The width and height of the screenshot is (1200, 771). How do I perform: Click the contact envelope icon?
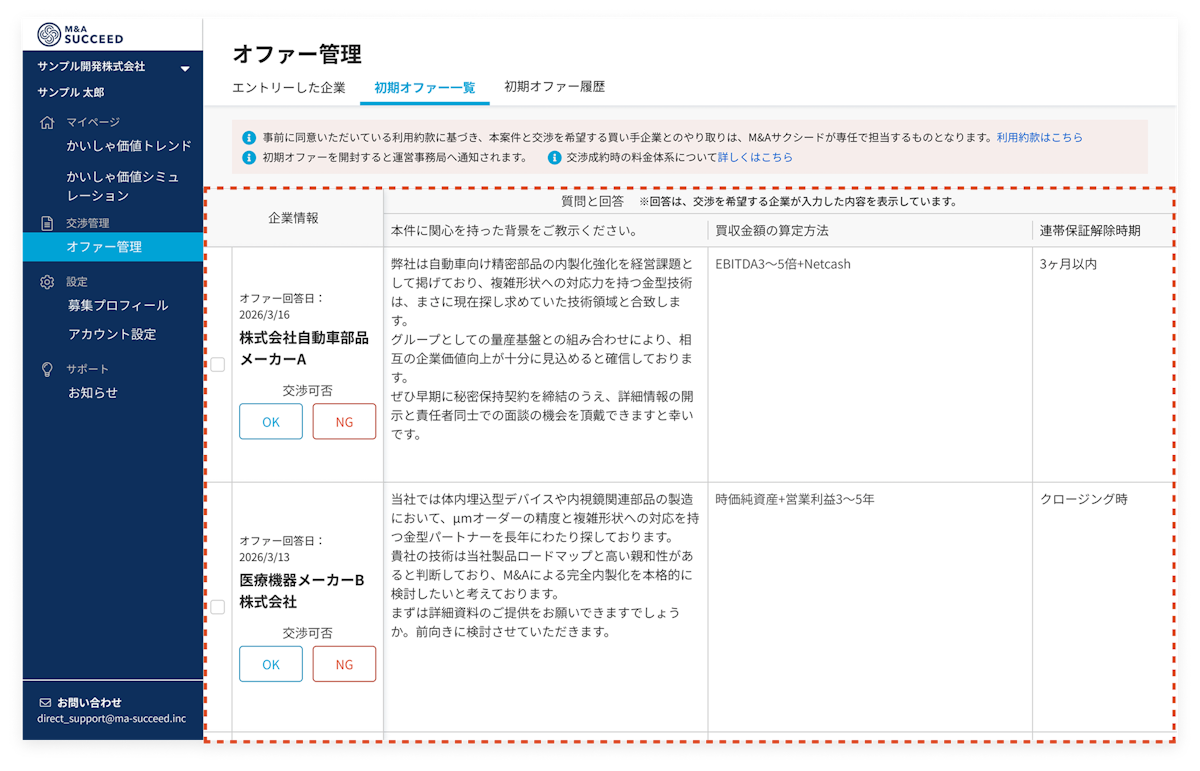[45, 703]
